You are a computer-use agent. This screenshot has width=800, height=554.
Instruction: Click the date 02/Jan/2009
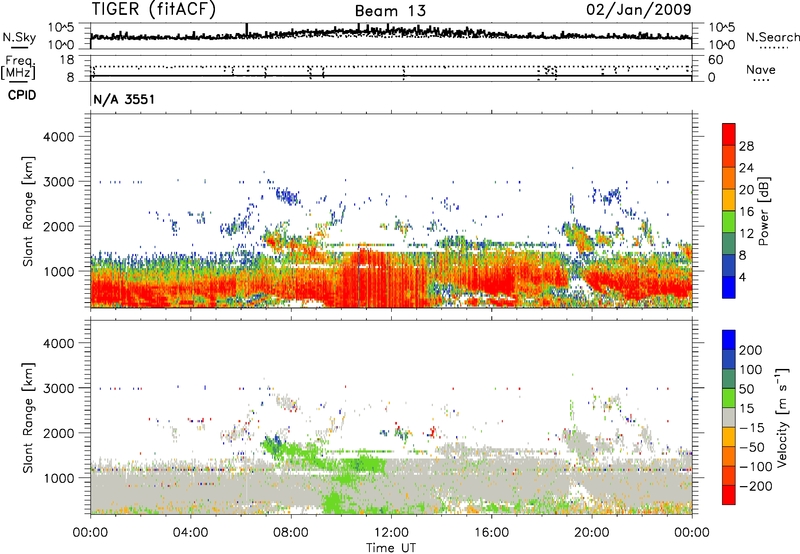(639, 9)
